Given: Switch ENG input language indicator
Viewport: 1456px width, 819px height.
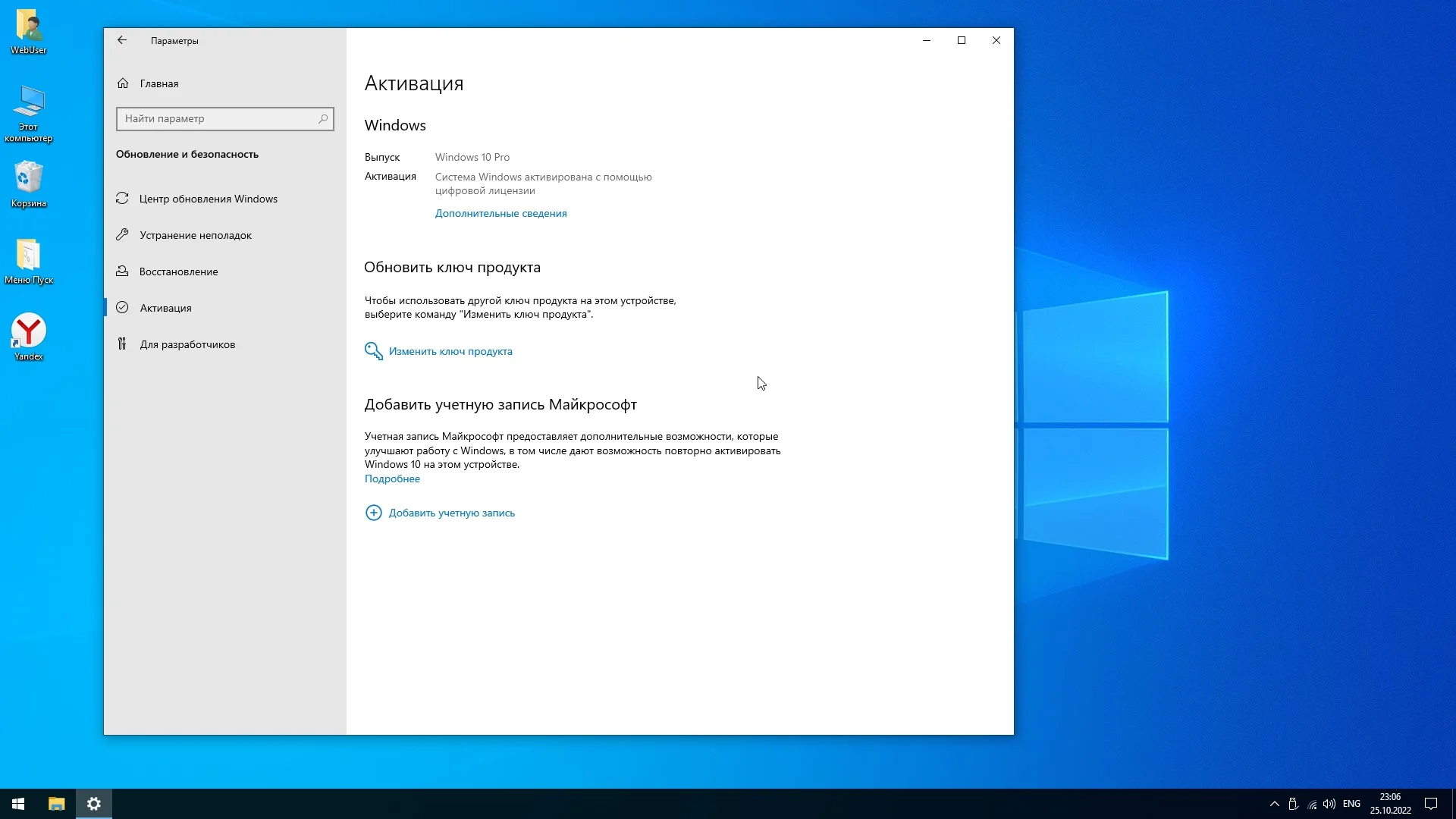Looking at the screenshot, I should click(1351, 804).
